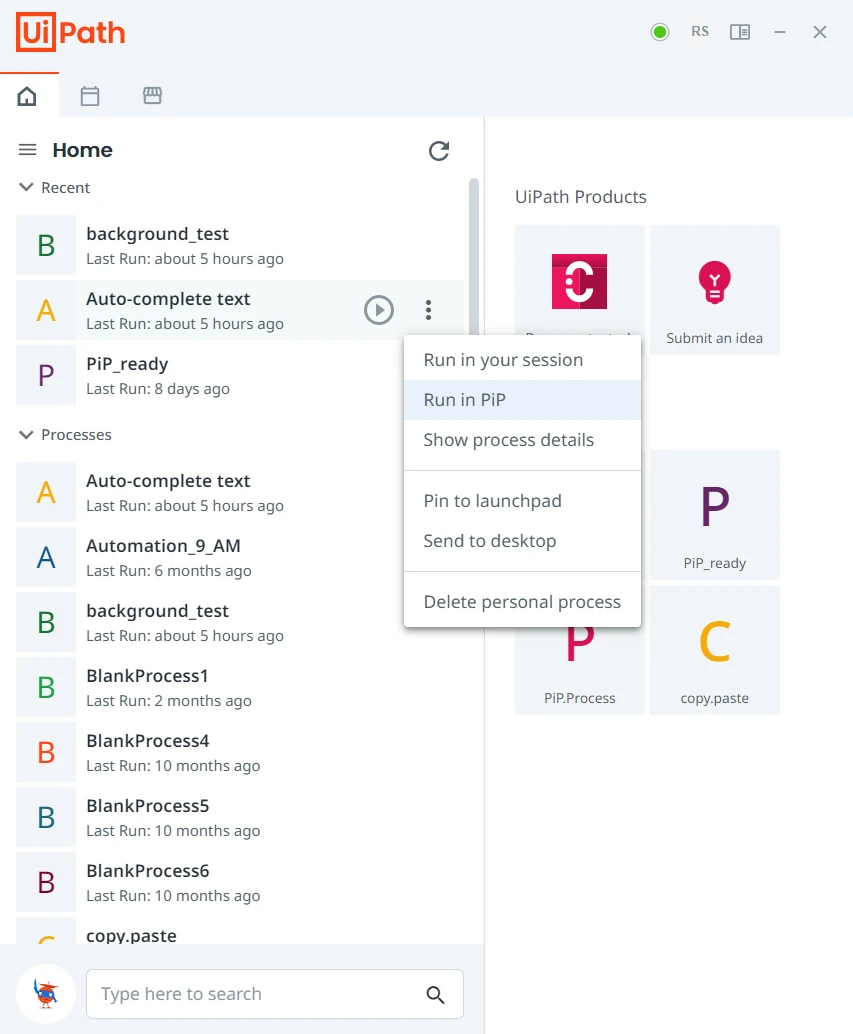This screenshot has width=853, height=1034.
Task: Open the Submit an idea tile
Action: pos(715,289)
